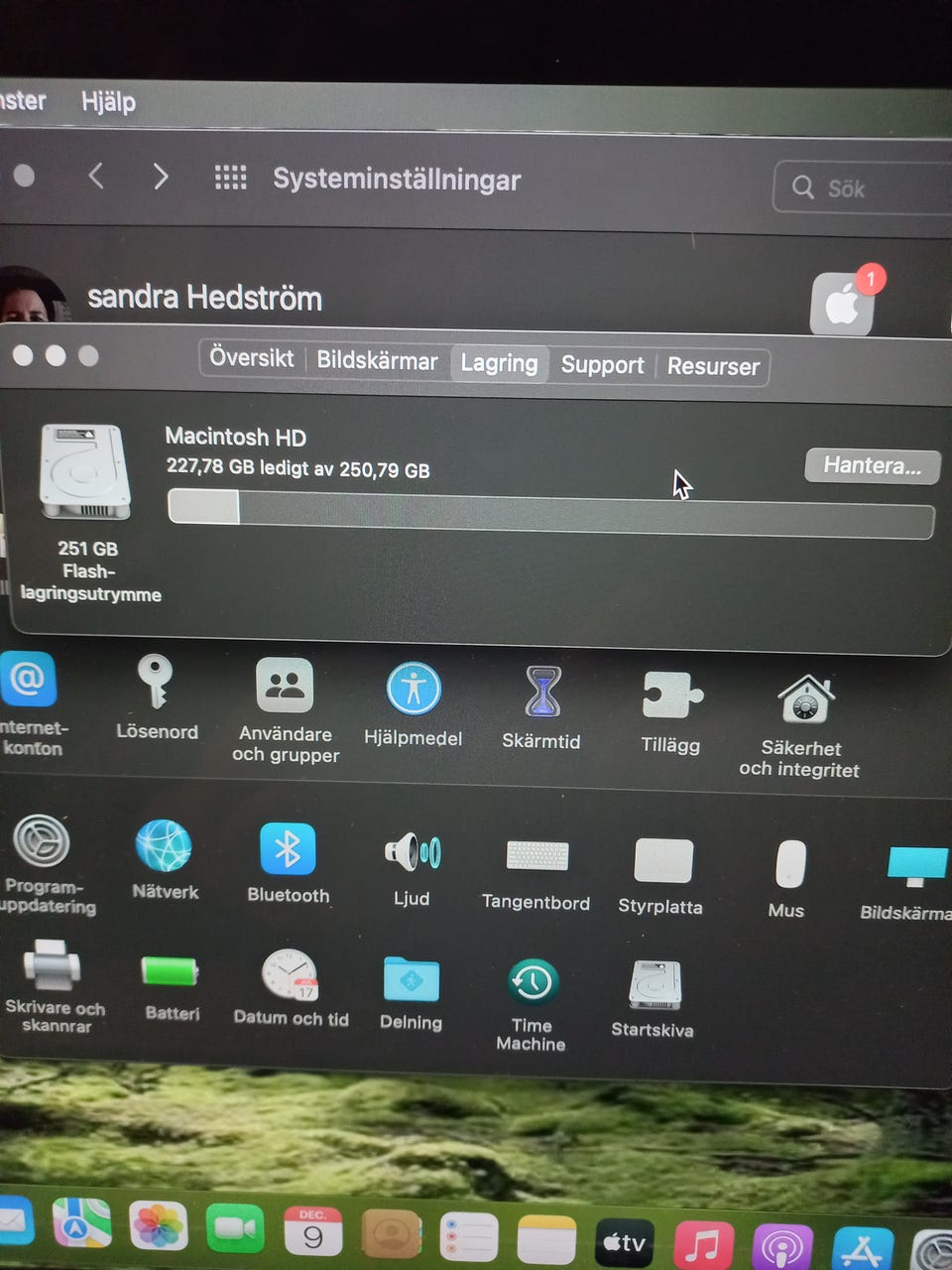Open the Hjälp menu
Viewport: 952px width, 1270px height.
[x=108, y=102]
